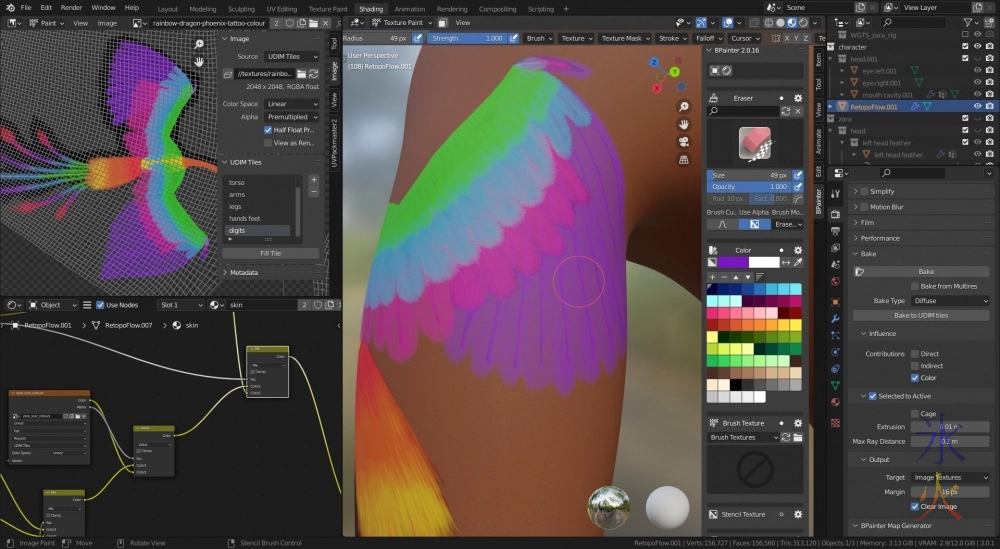1000x549 pixels.
Task: Disable the Half Float Precision checkbox
Action: [268, 130]
